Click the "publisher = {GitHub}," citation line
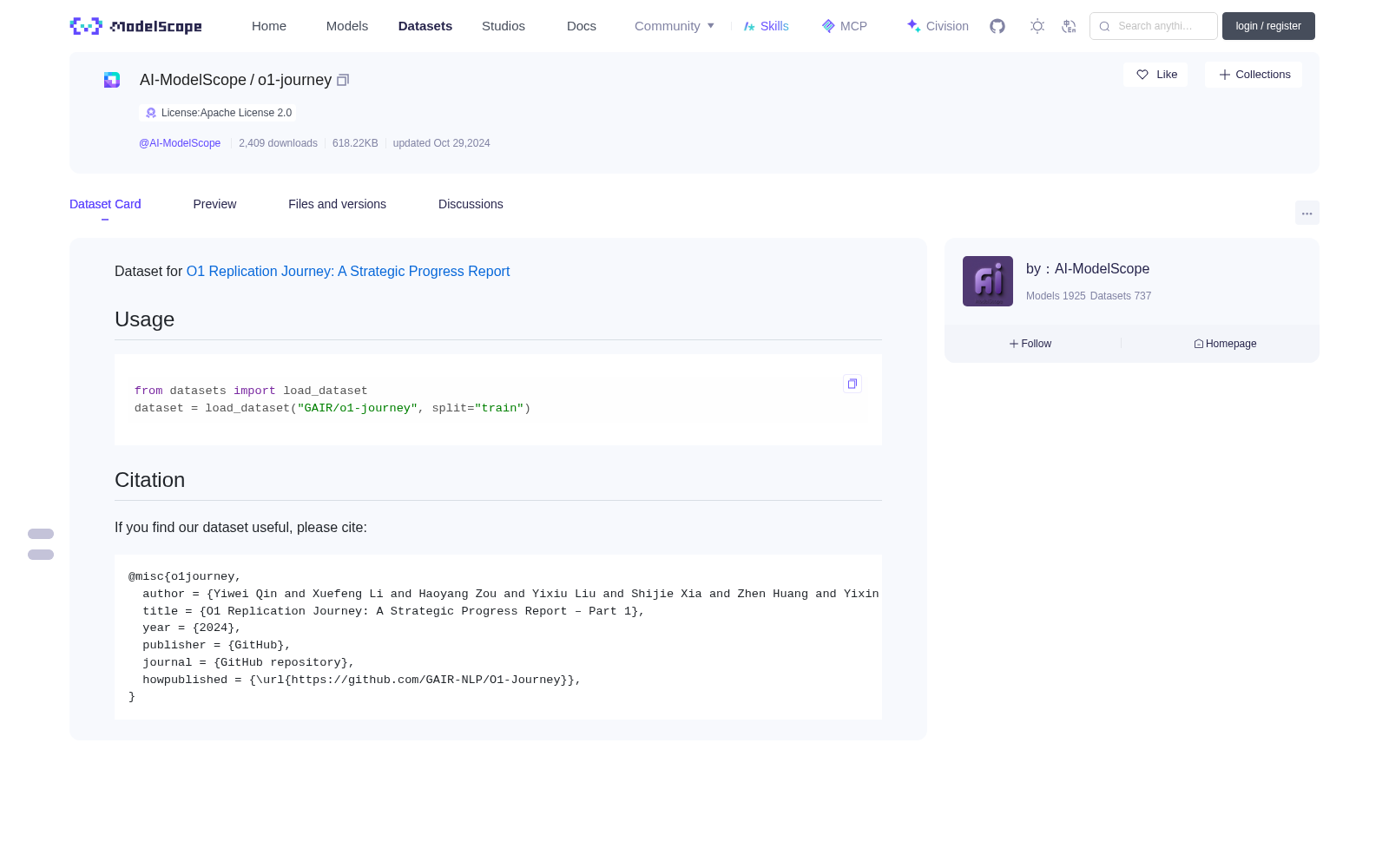 point(216,646)
